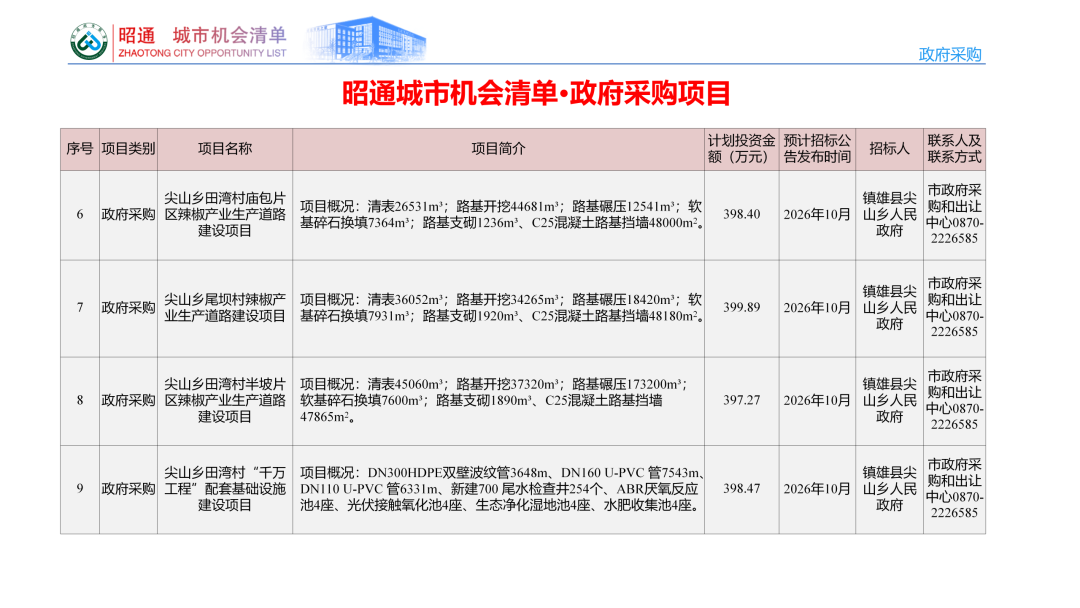The height and width of the screenshot is (608, 1080).
Task: Click project name 尖山乡田湾村半坡片区辣椒产业生产道路建设项目
Action: pos(225,401)
